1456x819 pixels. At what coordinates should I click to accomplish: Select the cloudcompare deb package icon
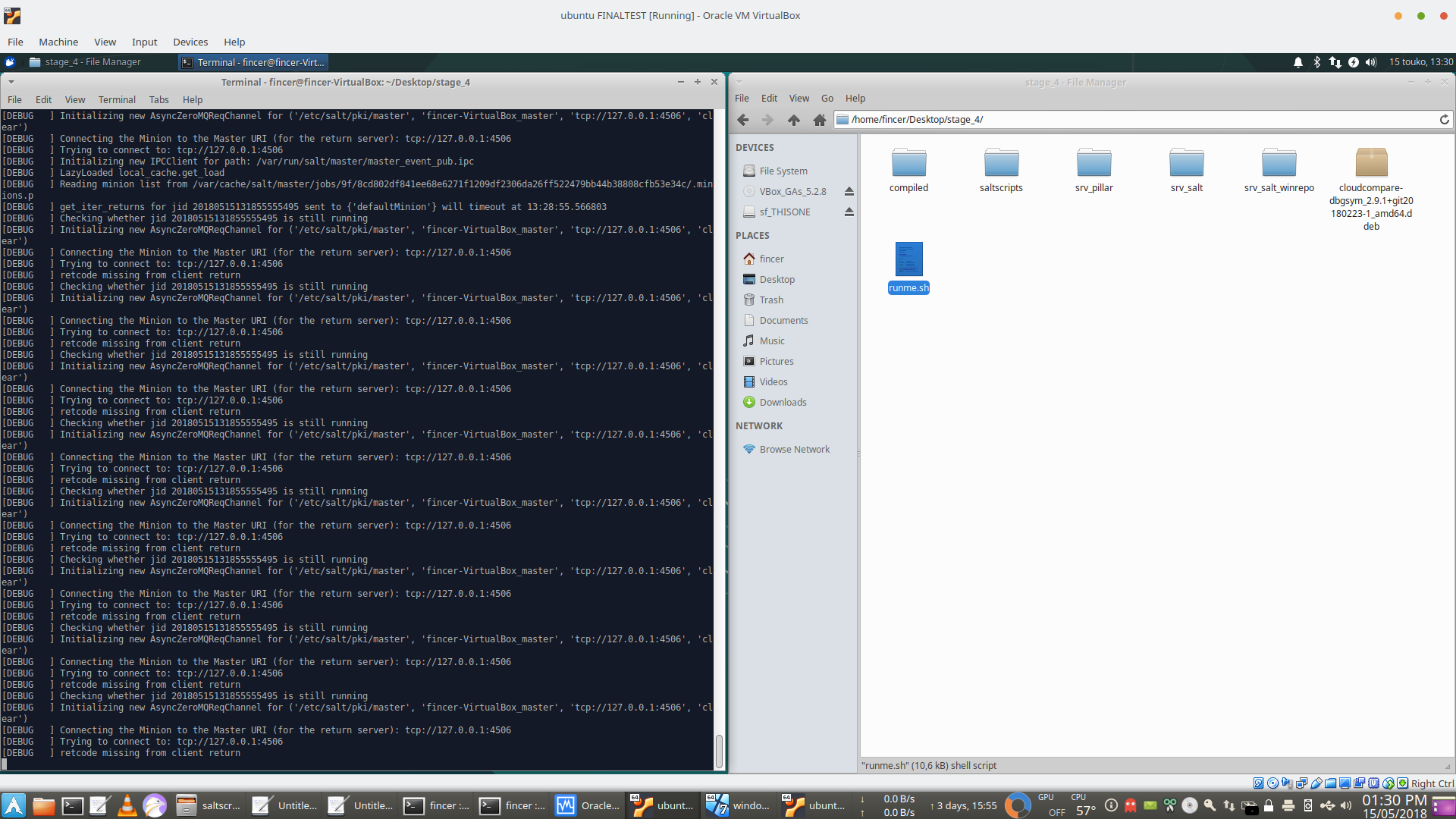[1371, 162]
